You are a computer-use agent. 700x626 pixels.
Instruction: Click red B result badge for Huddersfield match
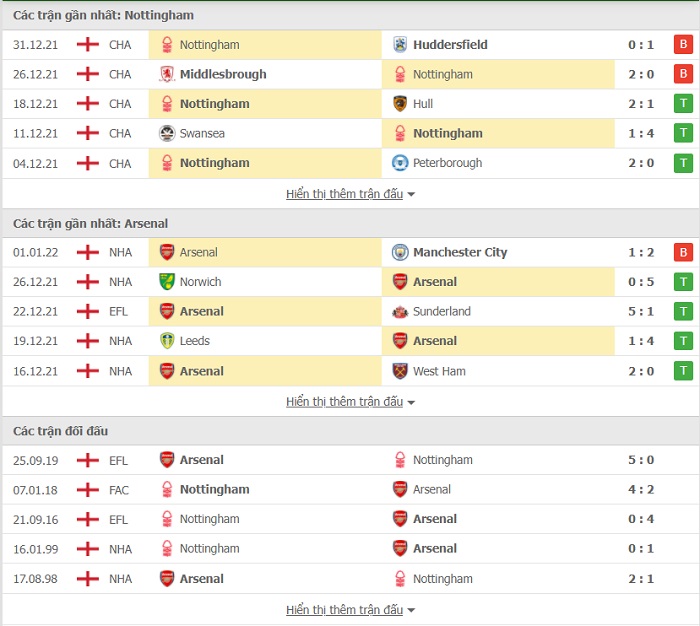coord(683,44)
